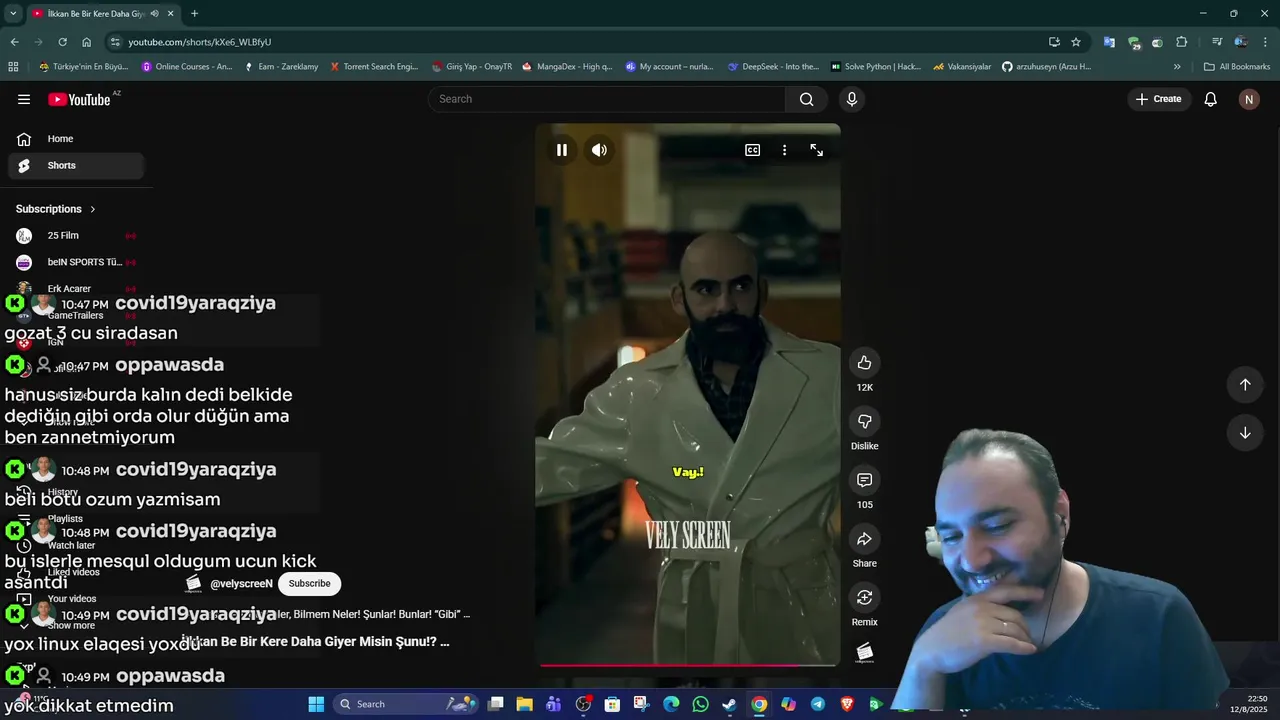Open the browser home page
Screen dimensions: 1280x720
click(x=86, y=42)
